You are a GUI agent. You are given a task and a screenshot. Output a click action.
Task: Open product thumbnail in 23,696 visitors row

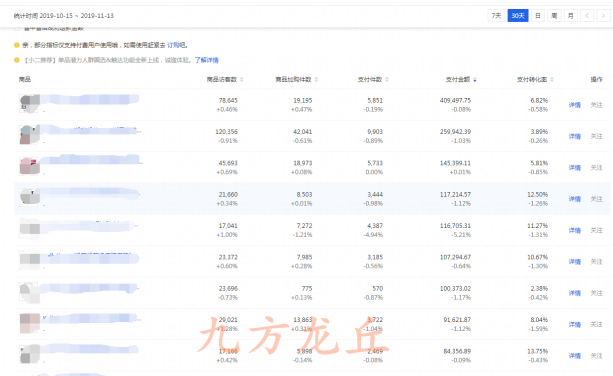[x=29, y=292]
